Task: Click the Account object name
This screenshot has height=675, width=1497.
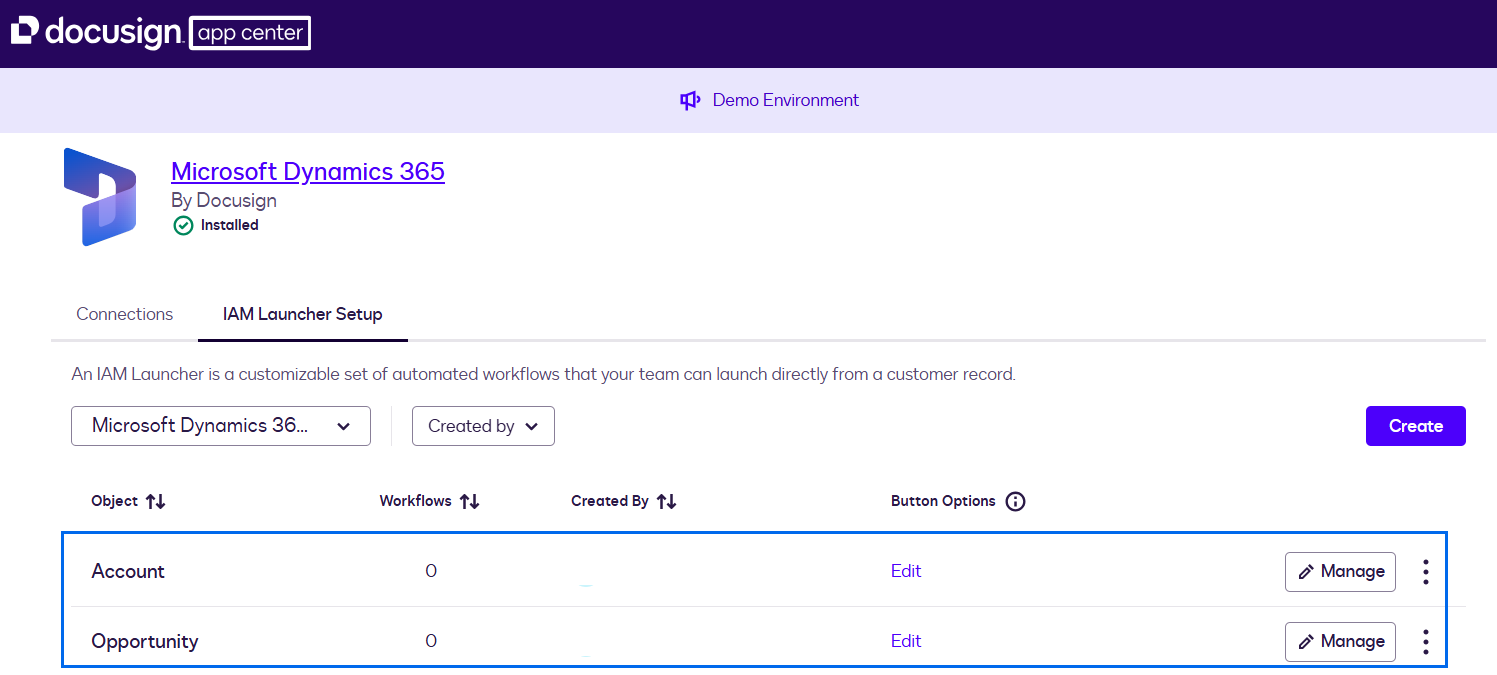Action: [128, 571]
